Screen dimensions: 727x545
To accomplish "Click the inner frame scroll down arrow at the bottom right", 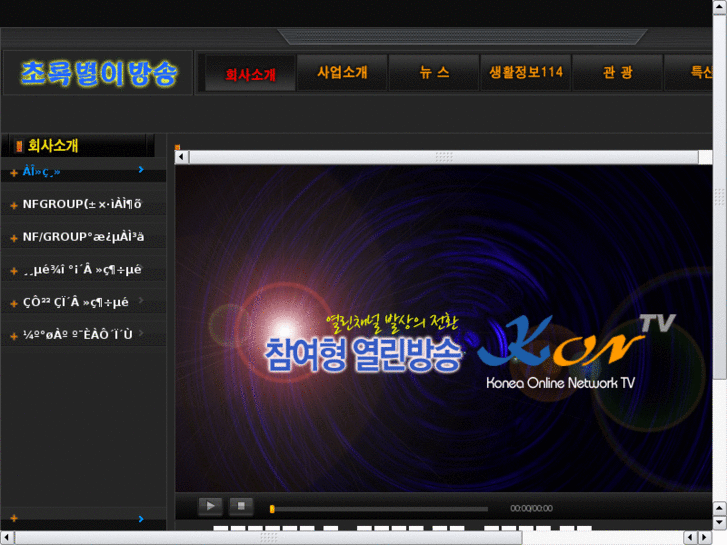I will click(720, 522).
